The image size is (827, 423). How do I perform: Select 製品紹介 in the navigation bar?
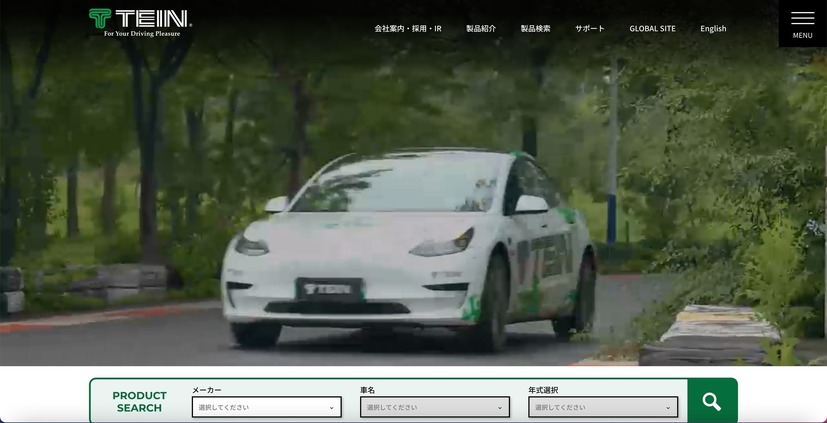480,29
